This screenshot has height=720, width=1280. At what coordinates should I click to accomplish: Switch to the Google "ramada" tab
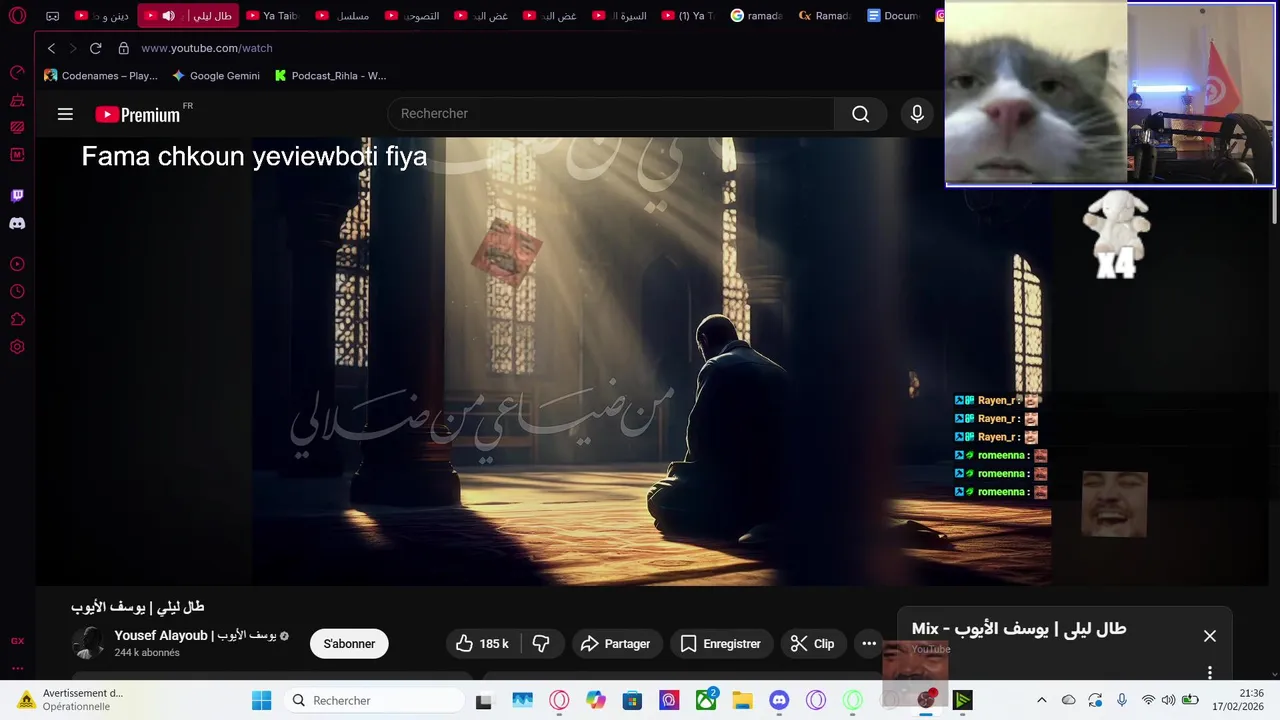click(x=758, y=16)
